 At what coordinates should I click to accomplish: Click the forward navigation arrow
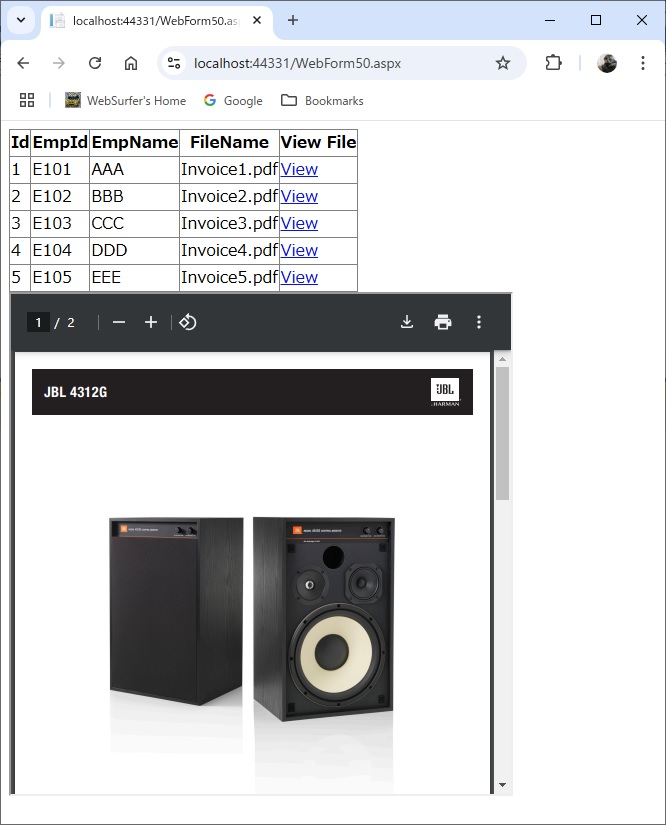59,63
